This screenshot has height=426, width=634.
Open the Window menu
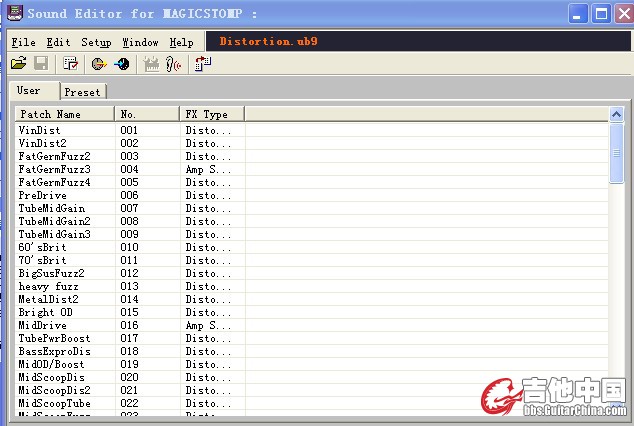140,42
